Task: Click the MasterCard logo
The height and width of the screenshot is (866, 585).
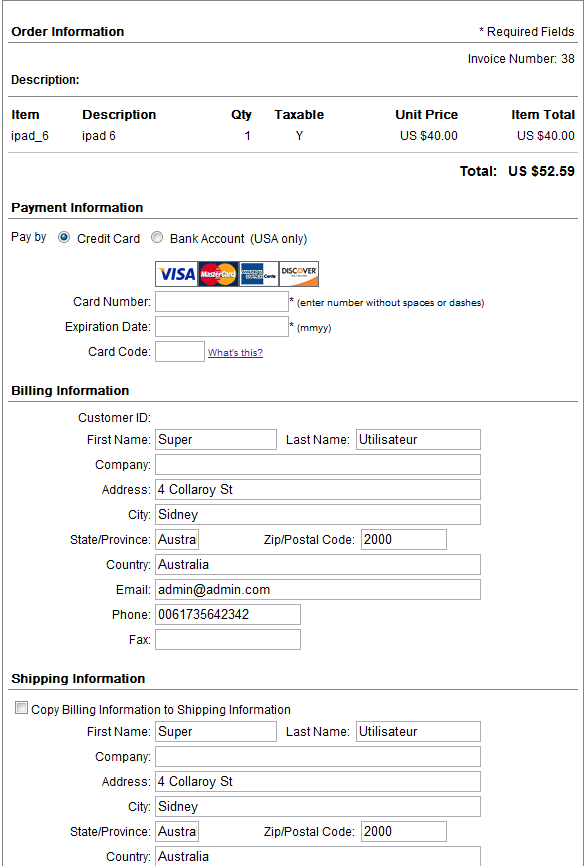Action: pos(218,274)
